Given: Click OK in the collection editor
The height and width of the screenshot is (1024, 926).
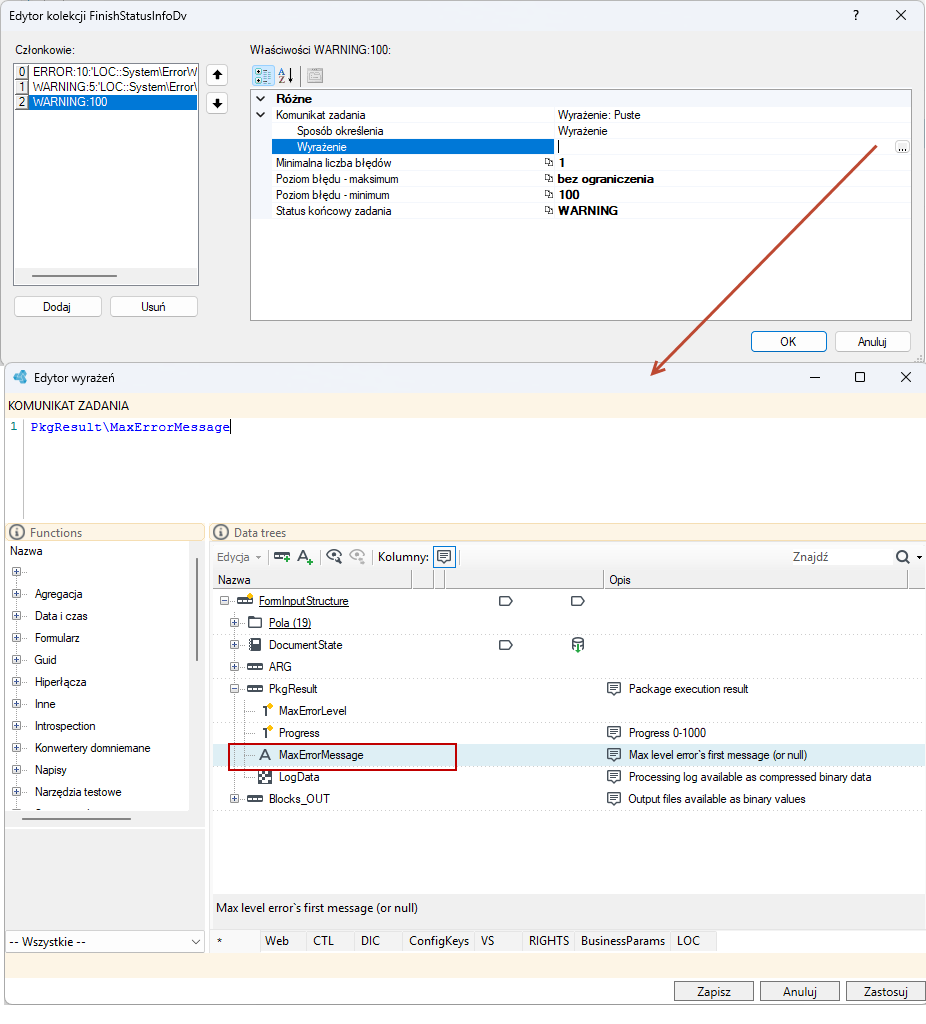Looking at the screenshot, I should pos(788,342).
